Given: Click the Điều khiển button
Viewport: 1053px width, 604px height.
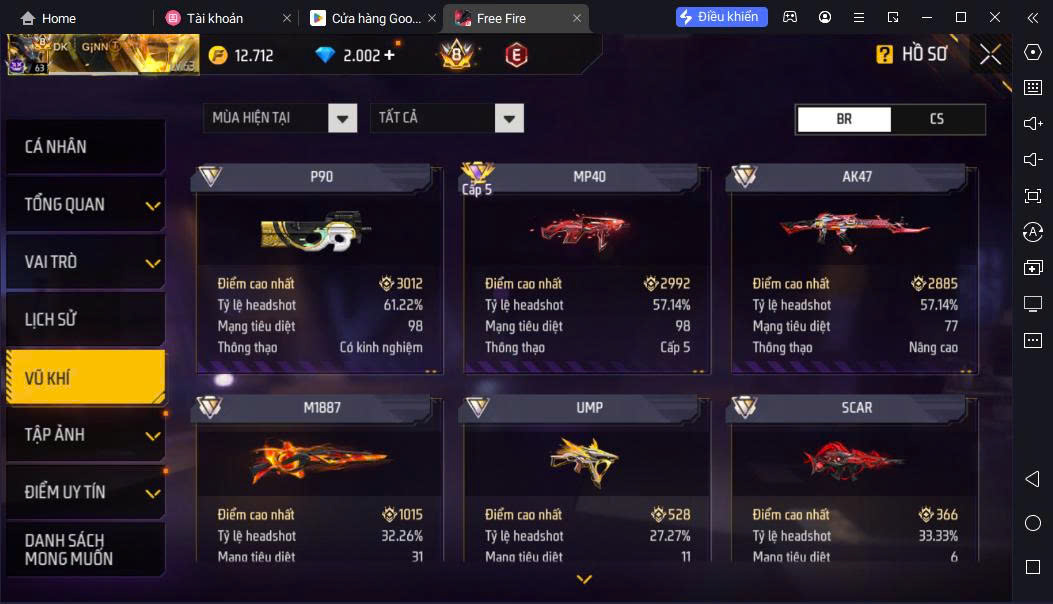Looking at the screenshot, I should (721, 17).
